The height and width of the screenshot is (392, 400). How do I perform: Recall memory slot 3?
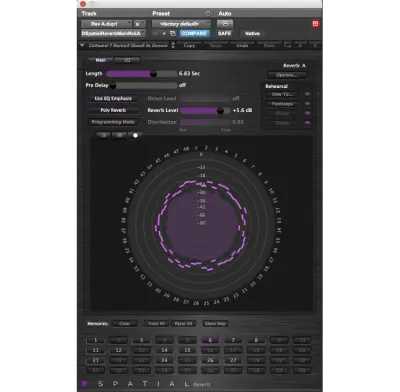click(x=141, y=340)
